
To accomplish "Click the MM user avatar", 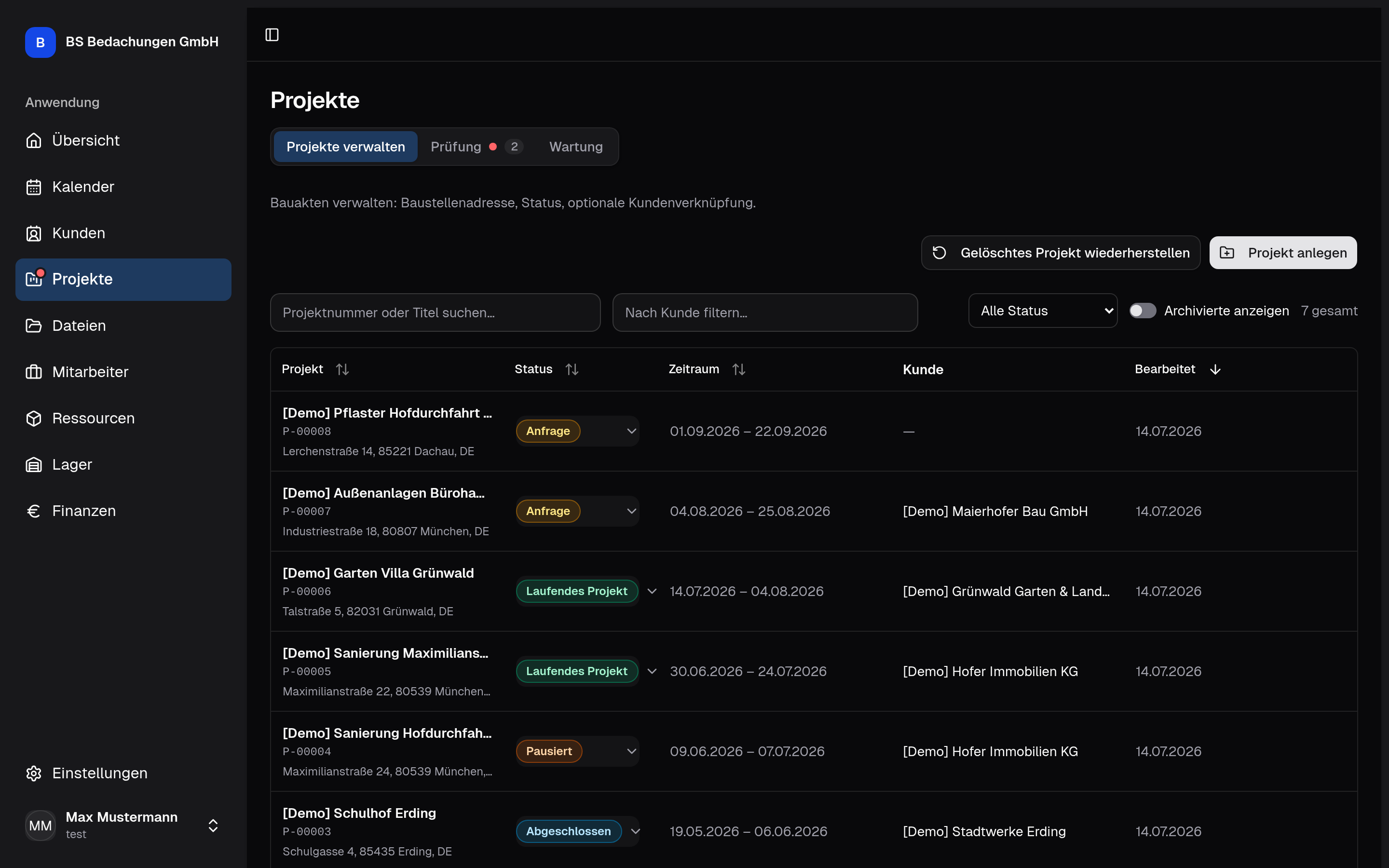I will pos(40,826).
